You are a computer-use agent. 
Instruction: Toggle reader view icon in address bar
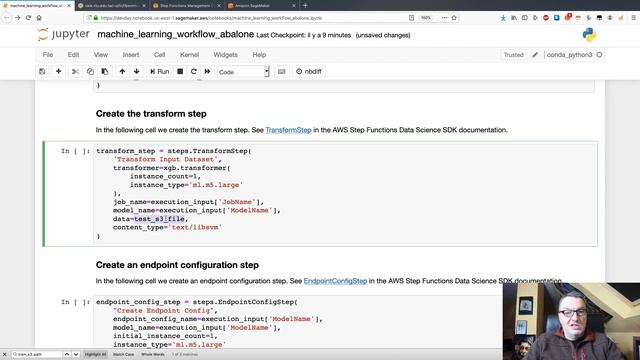411,18
